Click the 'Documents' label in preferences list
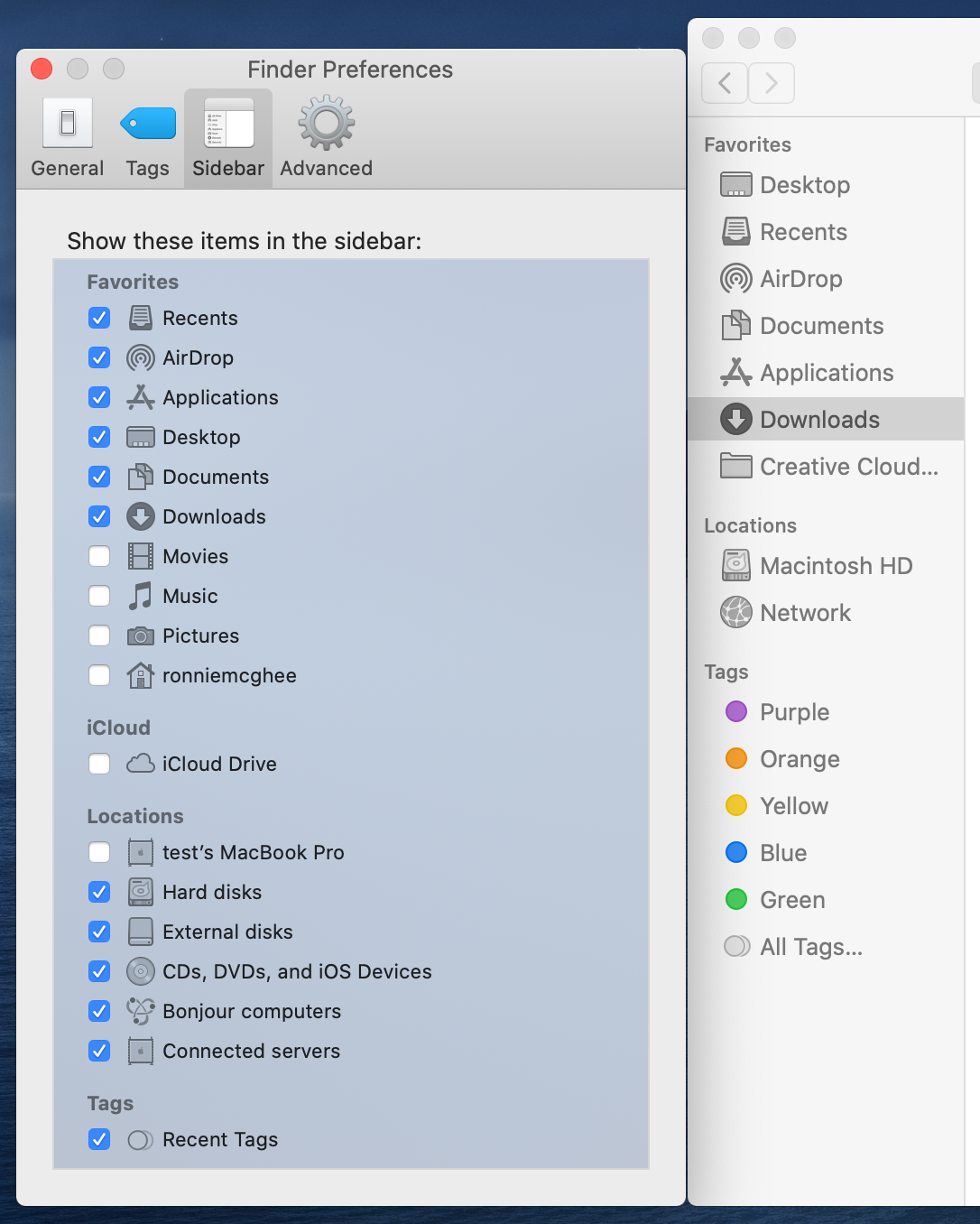This screenshot has height=1224, width=980. [x=216, y=477]
